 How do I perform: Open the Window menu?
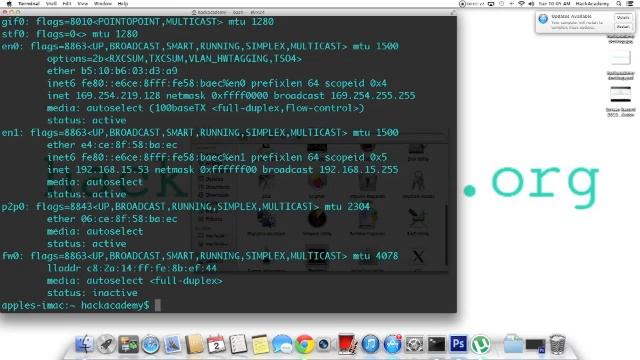(102, 4)
